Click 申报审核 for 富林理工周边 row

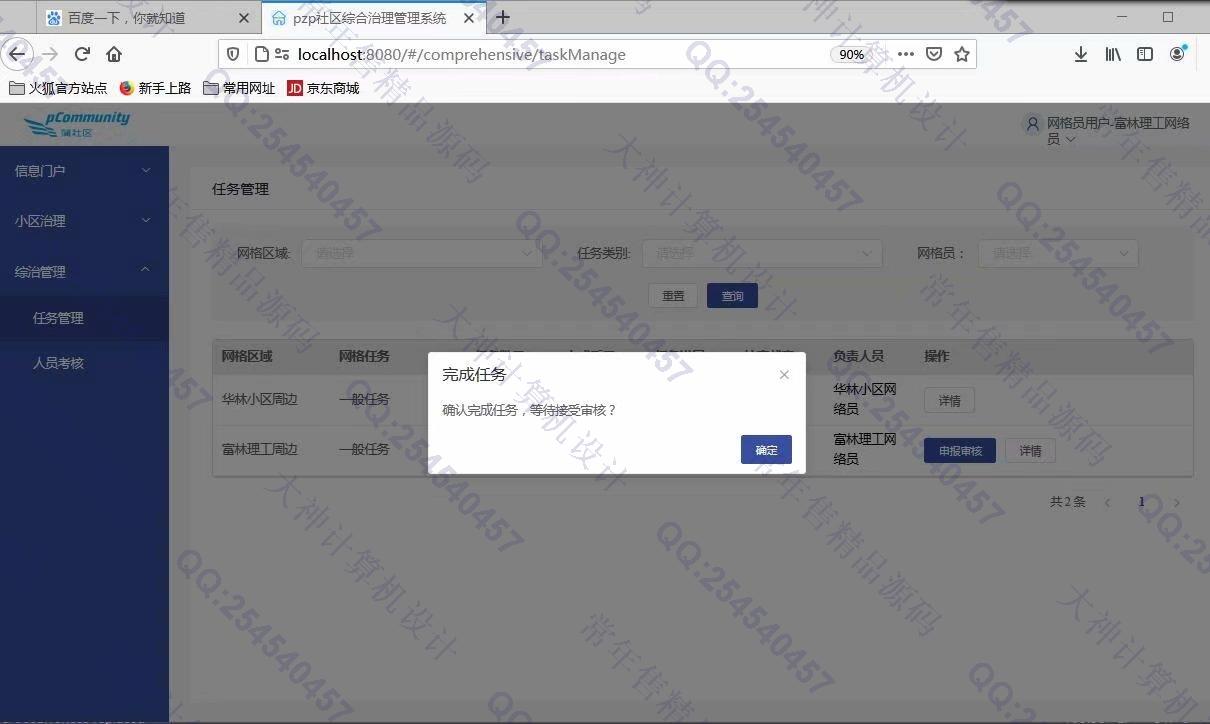click(x=960, y=451)
